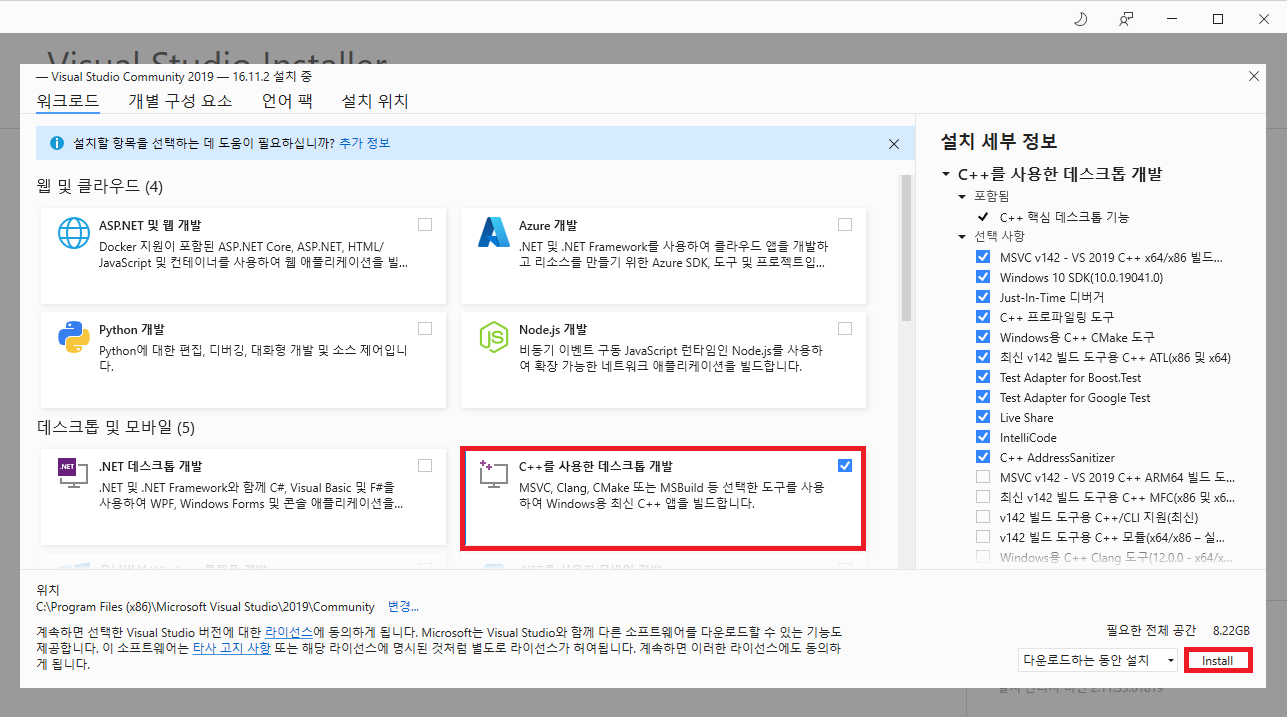Viewport: 1287px width, 717px height.
Task: Open the 설치 위치 tab
Action: 375,101
